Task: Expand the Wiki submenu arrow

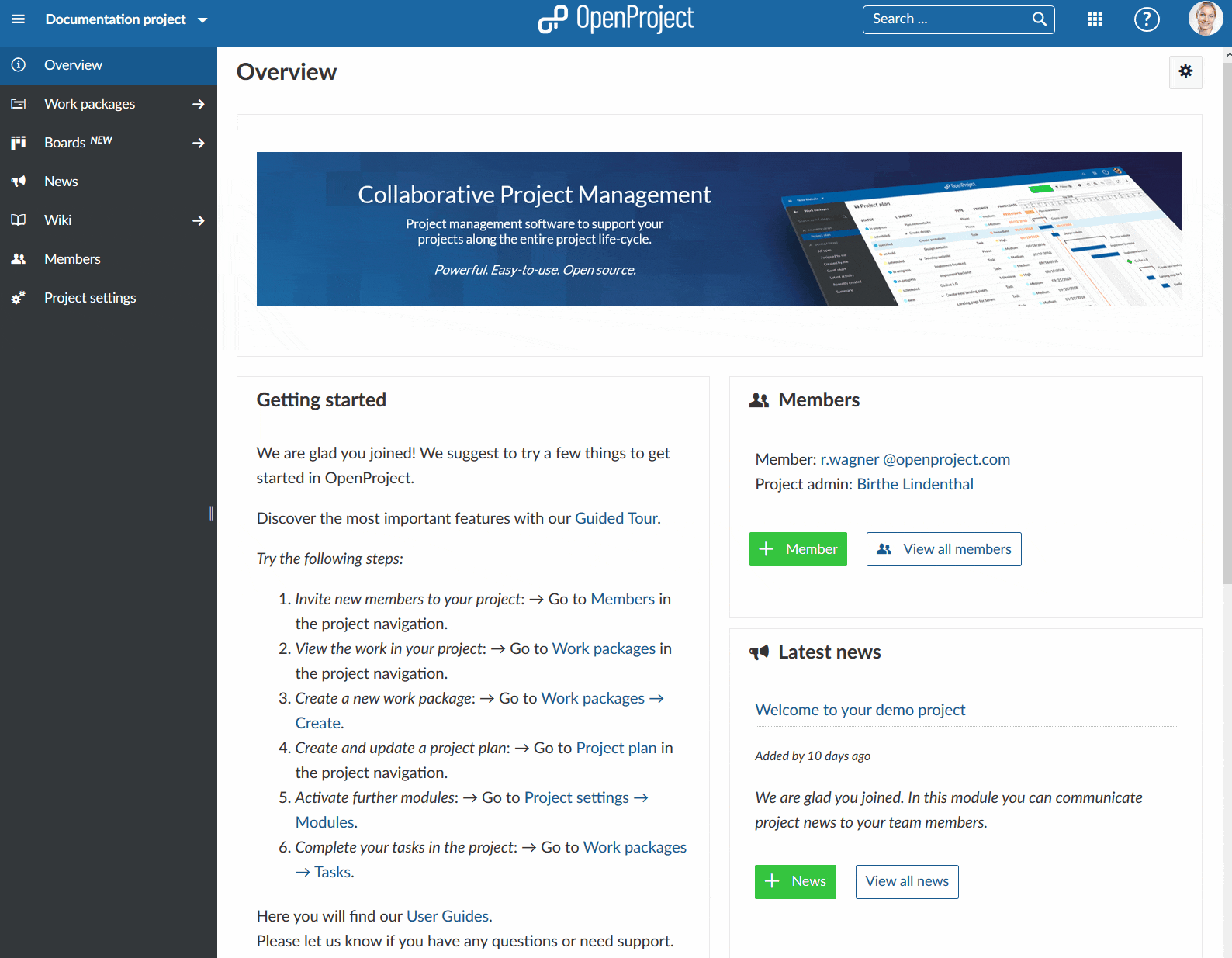Action: click(x=199, y=220)
